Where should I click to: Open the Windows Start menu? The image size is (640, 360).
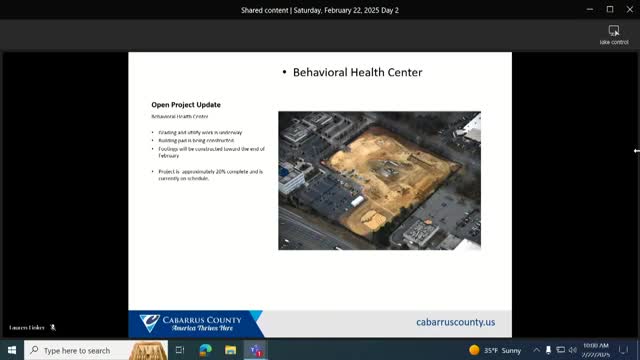pos(12,350)
